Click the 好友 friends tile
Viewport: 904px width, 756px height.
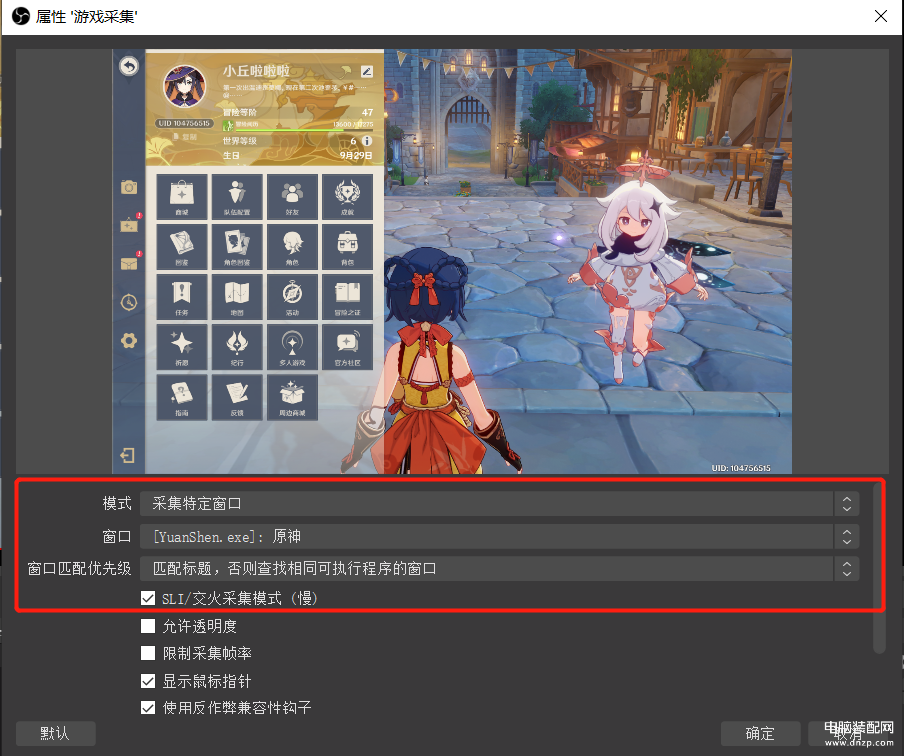pos(292,197)
